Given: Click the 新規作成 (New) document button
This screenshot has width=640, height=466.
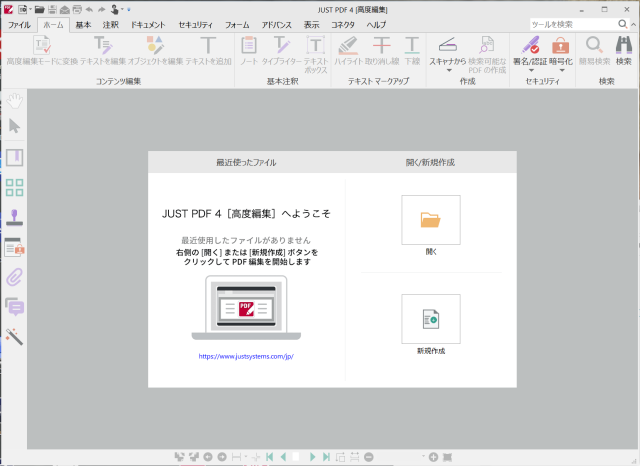Looking at the screenshot, I should coord(431,319).
